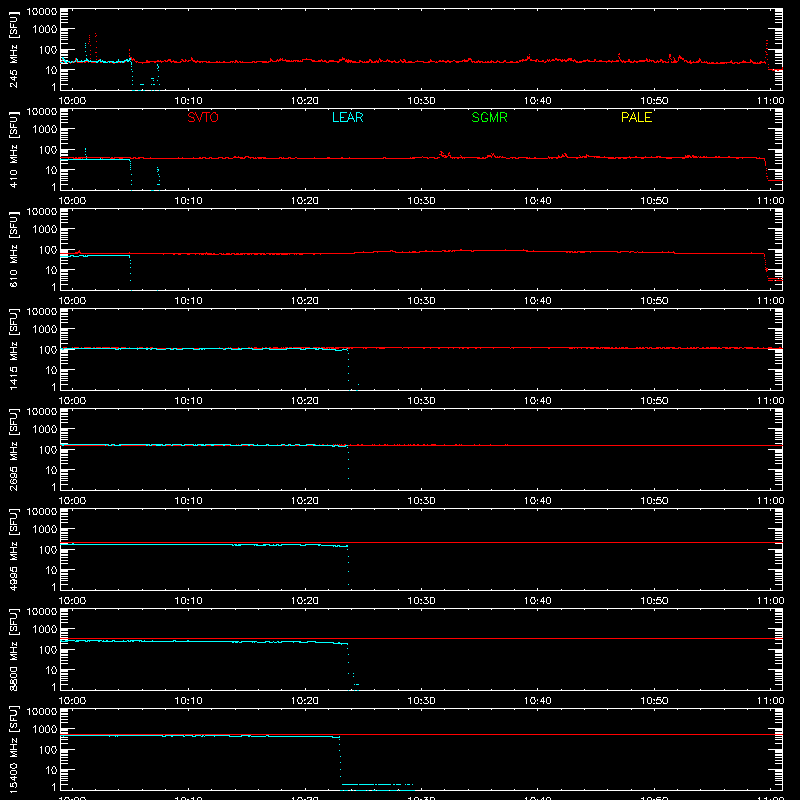Click the 10000 y-axis label of the 245 MHz plot
Viewport: 800px width, 800px height.
pyautogui.click(x=42, y=12)
